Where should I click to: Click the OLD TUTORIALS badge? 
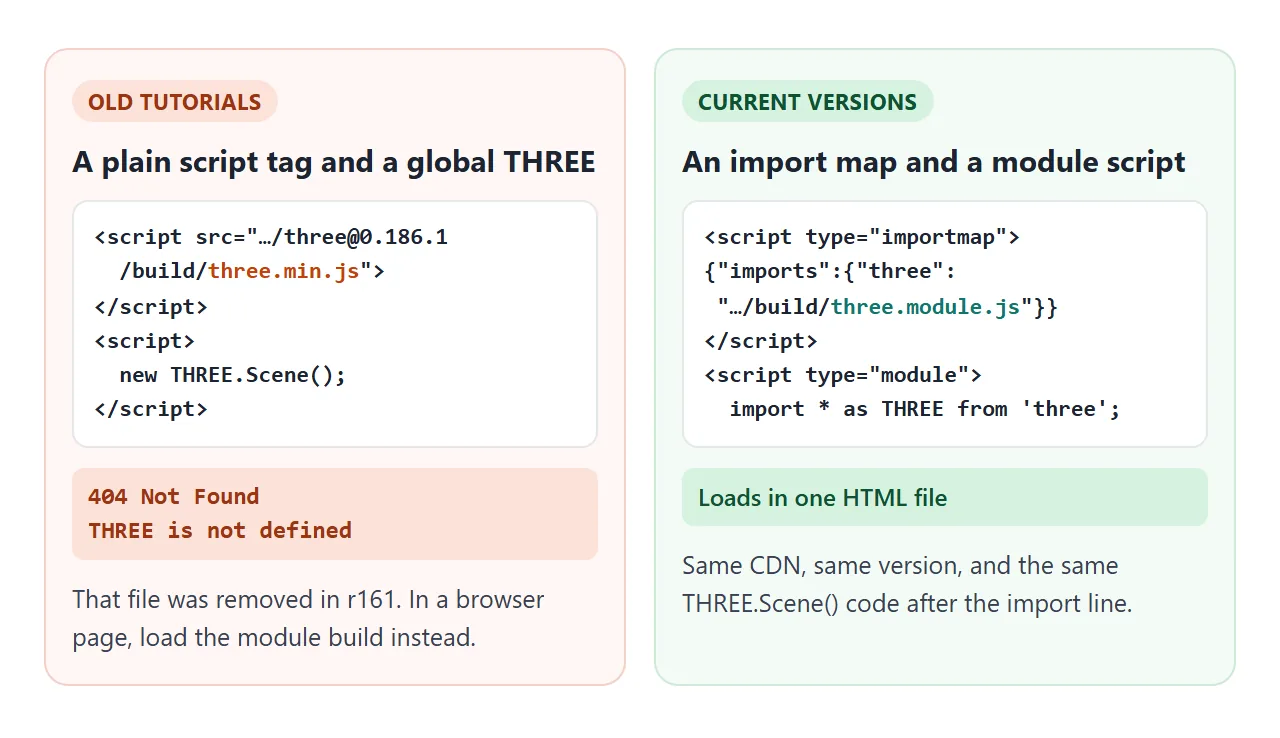(x=174, y=102)
